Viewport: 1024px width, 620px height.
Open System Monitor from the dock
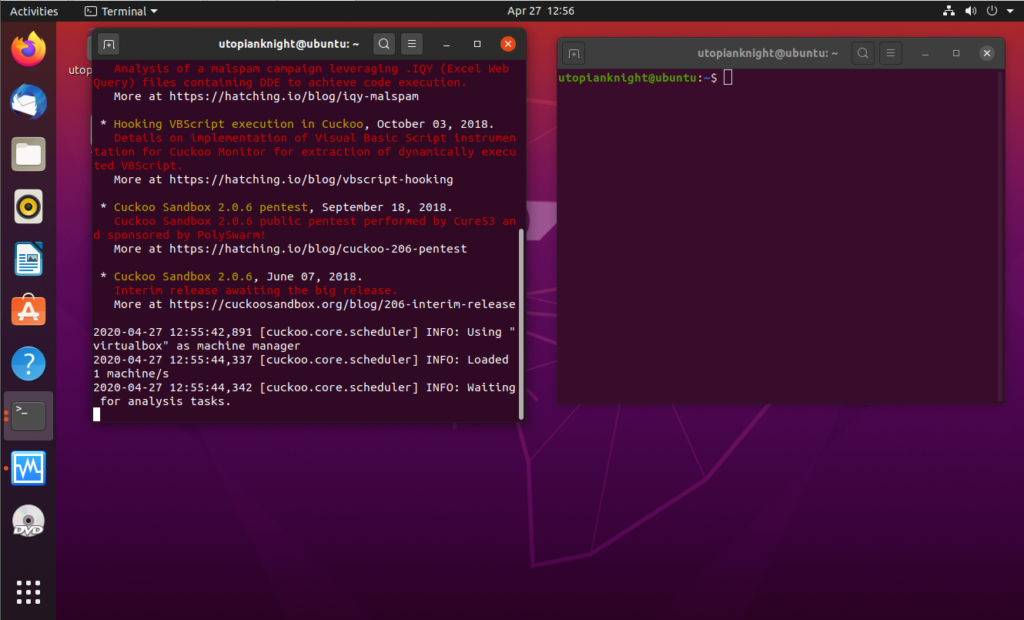click(x=27, y=468)
